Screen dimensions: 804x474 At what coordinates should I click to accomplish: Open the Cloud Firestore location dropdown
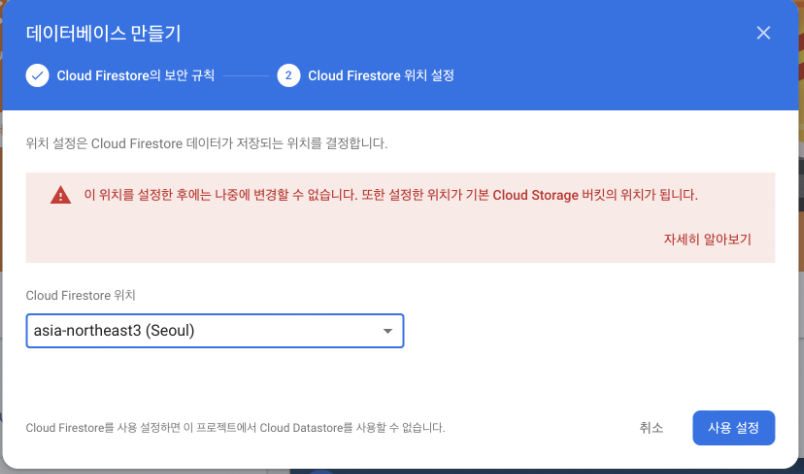(x=215, y=331)
